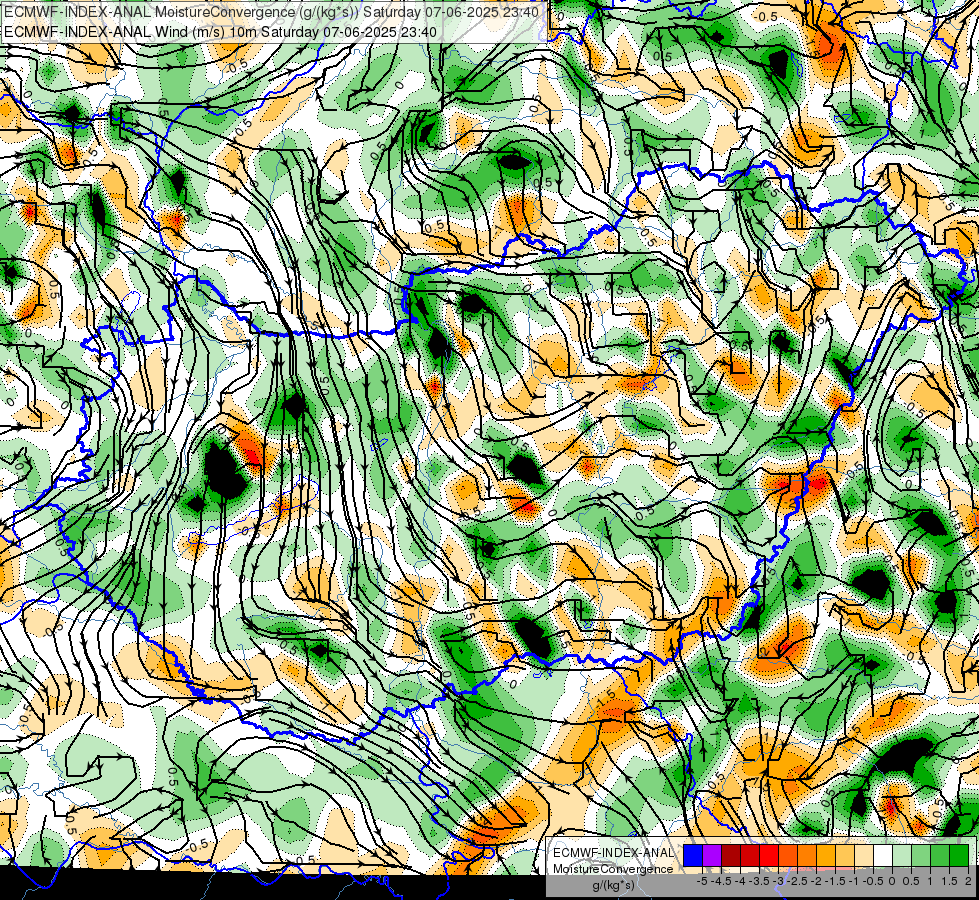Screen dimensions: 979x900
Task: Pick the darkest green swatch ending at 2
Action: pyautogui.click(x=959, y=855)
